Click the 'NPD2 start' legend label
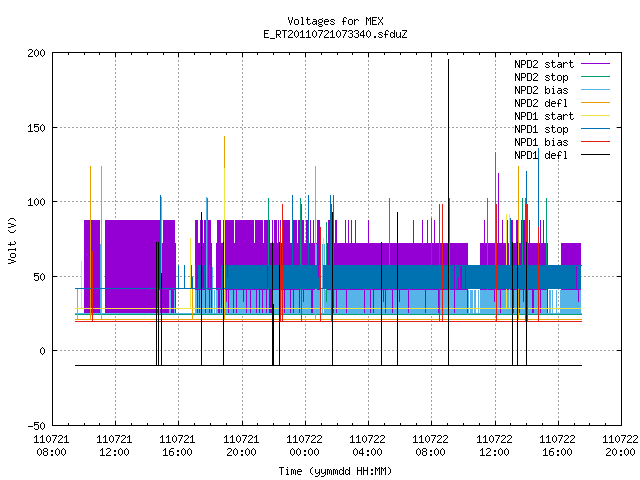Image resolution: width=640 pixels, height=480 pixels. click(x=544, y=64)
